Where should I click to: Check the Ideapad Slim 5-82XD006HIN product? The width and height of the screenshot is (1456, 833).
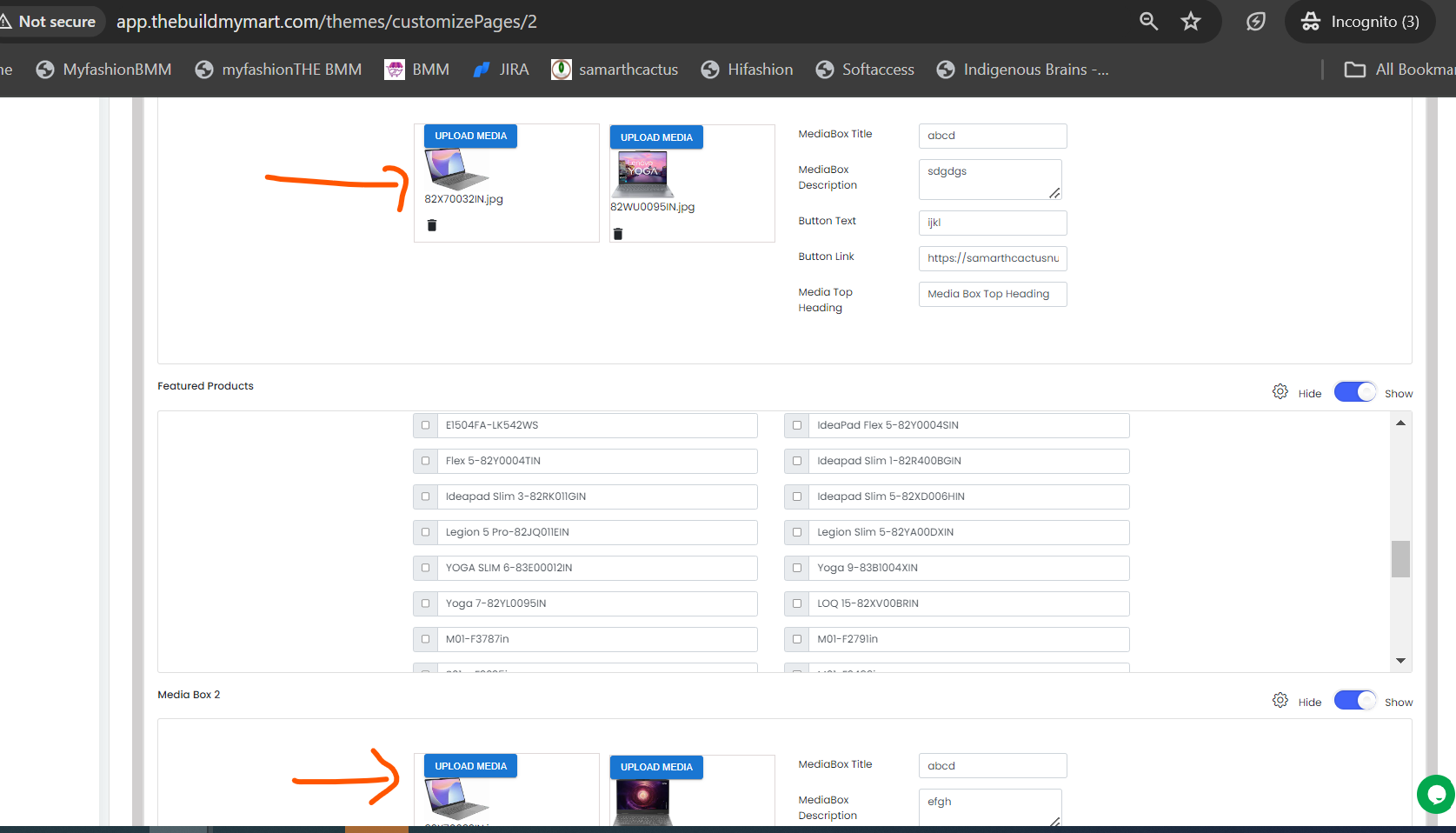click(797, 496)
